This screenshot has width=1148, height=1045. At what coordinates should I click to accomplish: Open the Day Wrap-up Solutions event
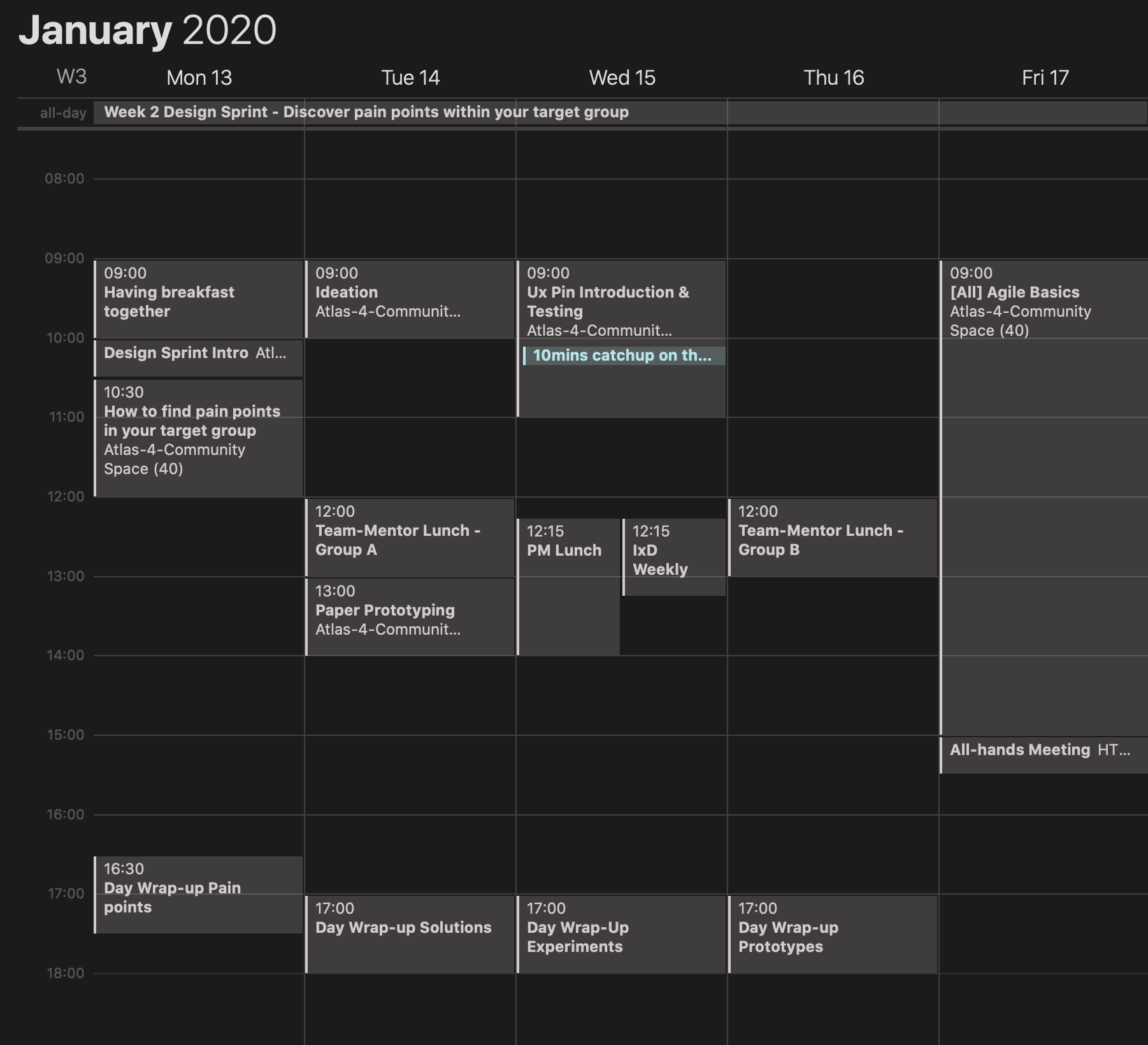410,934
